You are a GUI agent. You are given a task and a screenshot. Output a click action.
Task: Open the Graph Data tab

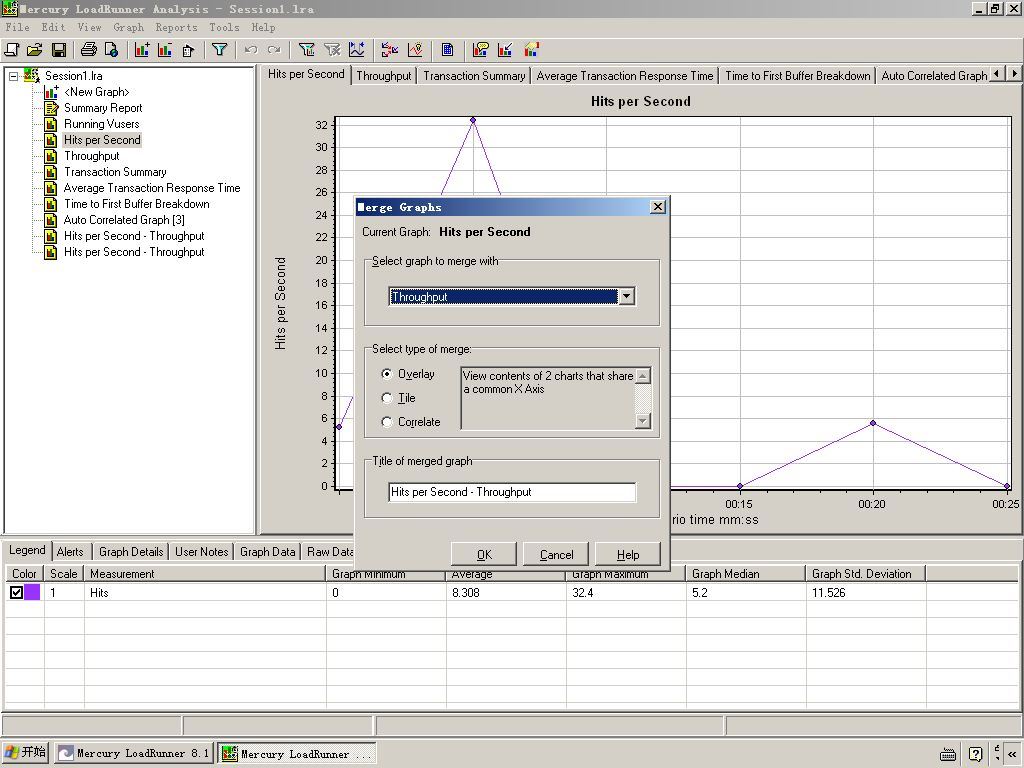tap(267, 552)
